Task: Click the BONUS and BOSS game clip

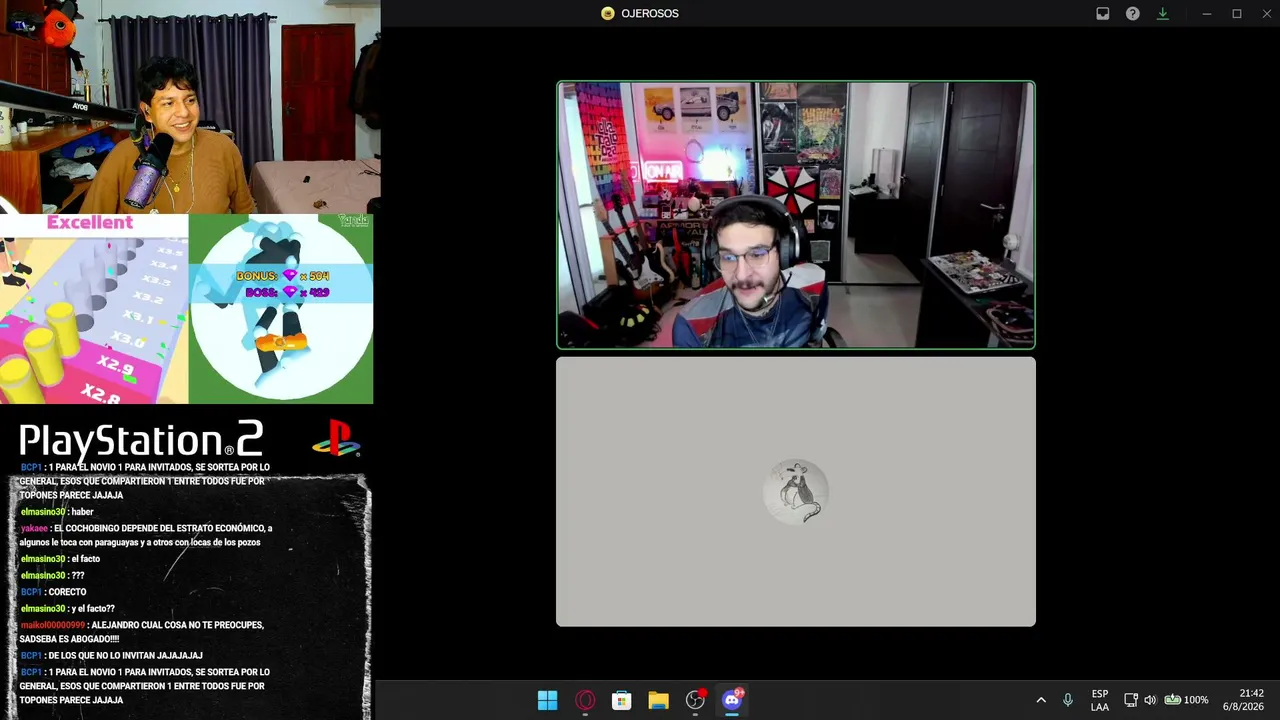Action: [281, 309]
